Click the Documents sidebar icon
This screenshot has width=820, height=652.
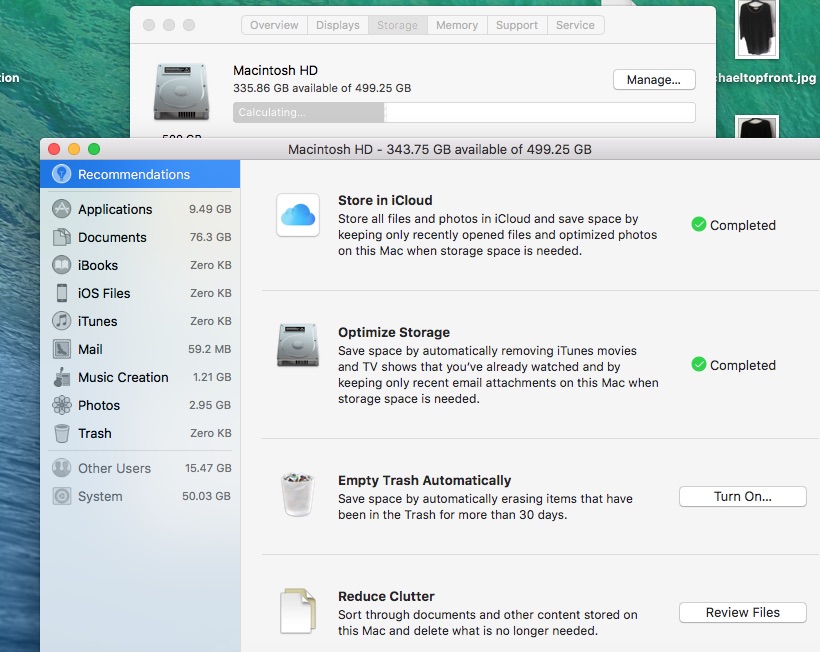(61, 237)
